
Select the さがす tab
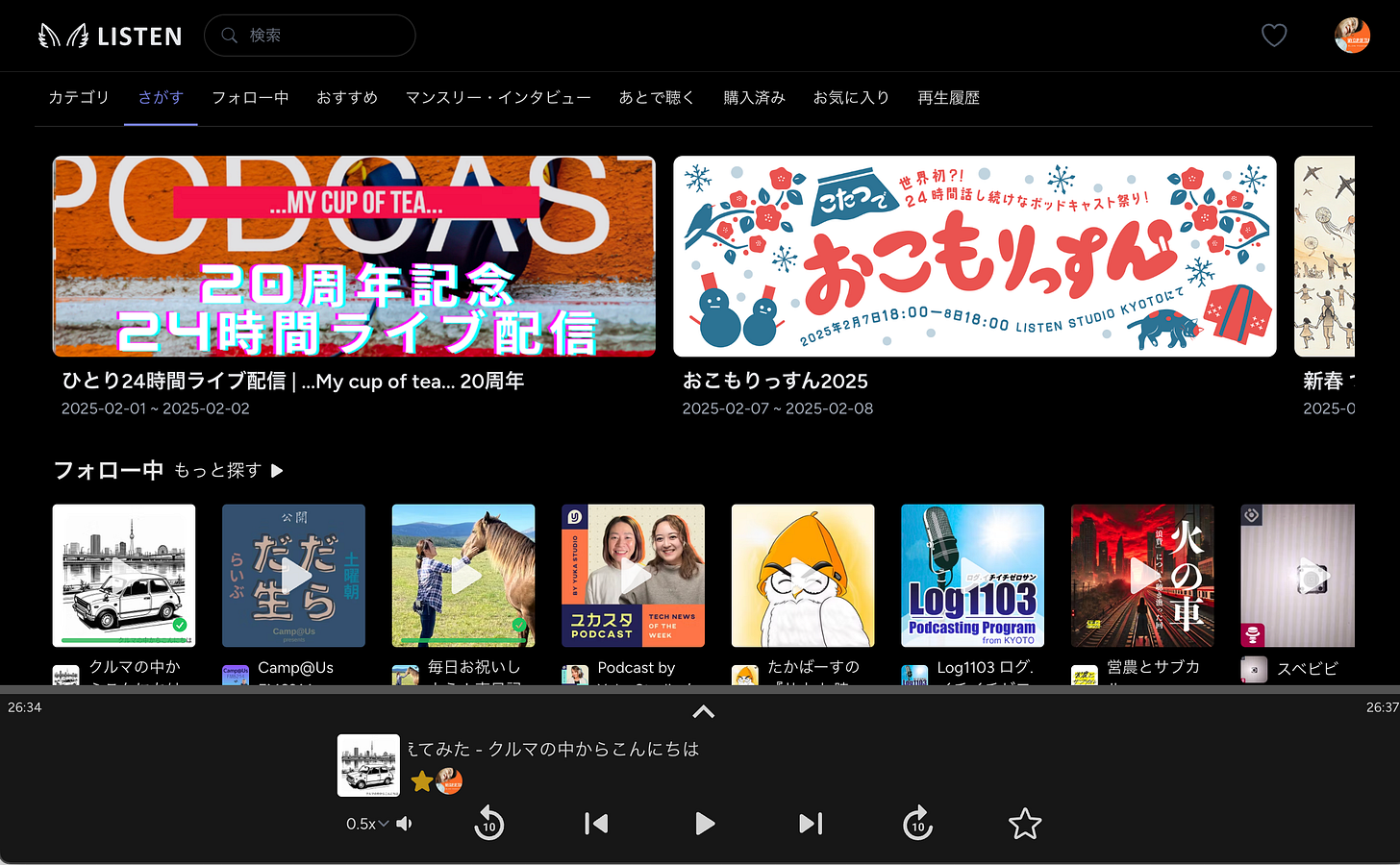pos(161,97)
